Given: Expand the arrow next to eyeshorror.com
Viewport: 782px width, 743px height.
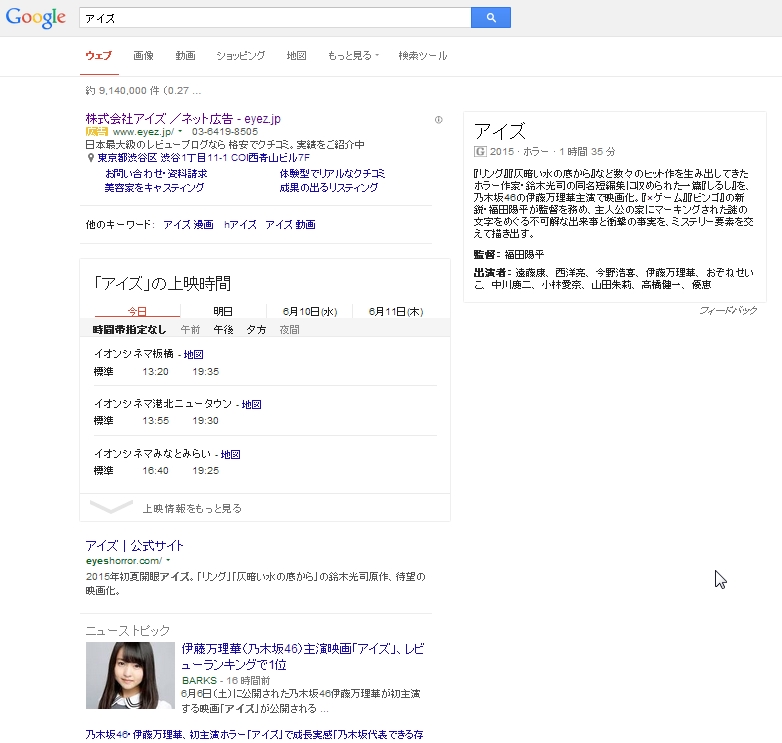Looking at the screenshot, I should click(x=168, y=560).
